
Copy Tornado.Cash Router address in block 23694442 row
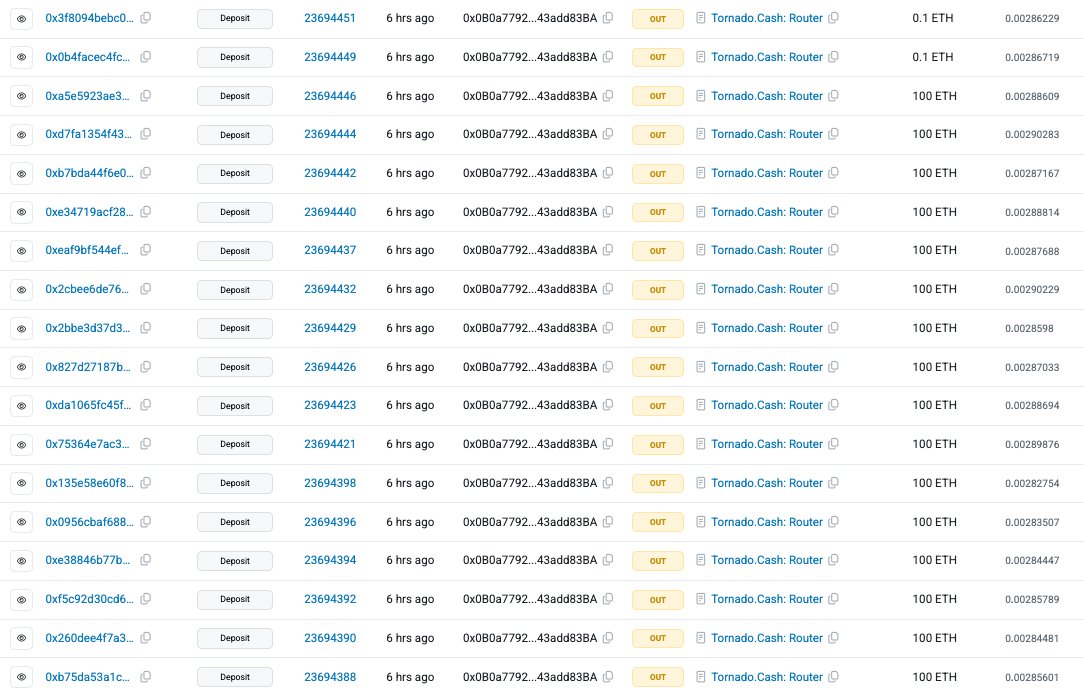(834, 173)
